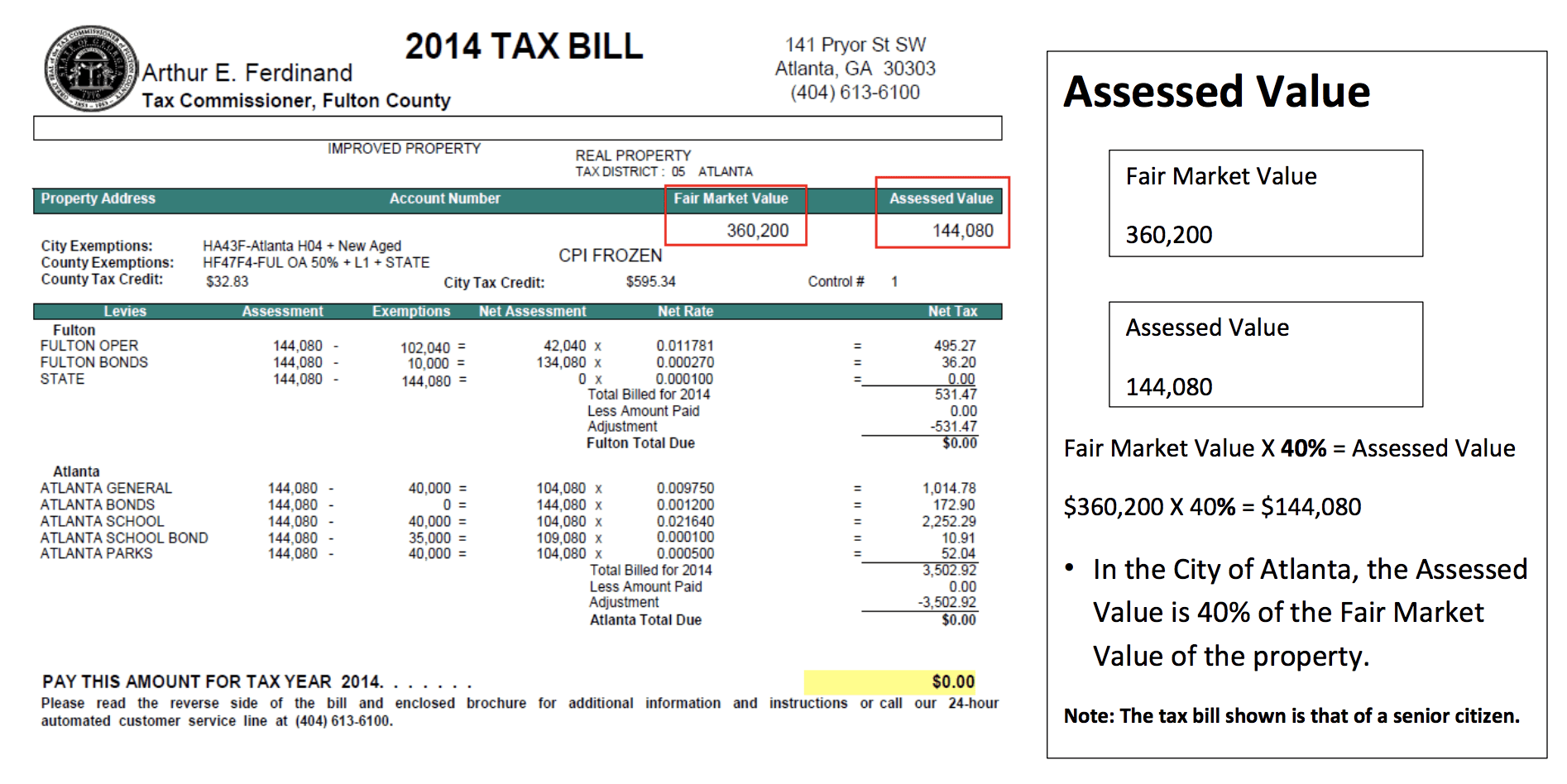The width and height of the screenshot is (1567, 784).
Task: Select the City Tax Credit amount $595.34
Action: pyautogui.click(x=651, y=281)
